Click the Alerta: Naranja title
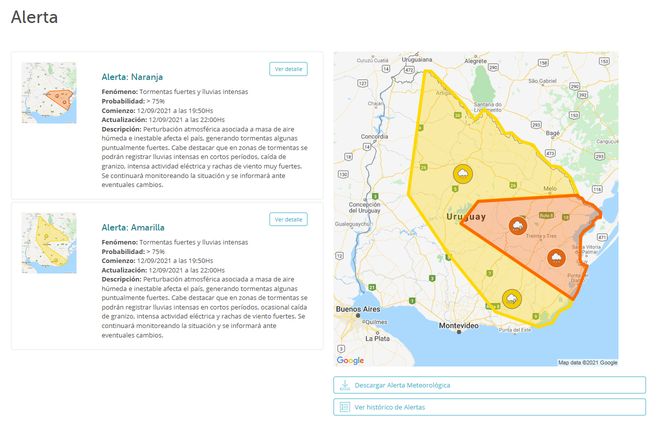The width and height of the screenshot is (658, 425). point(132,76)
